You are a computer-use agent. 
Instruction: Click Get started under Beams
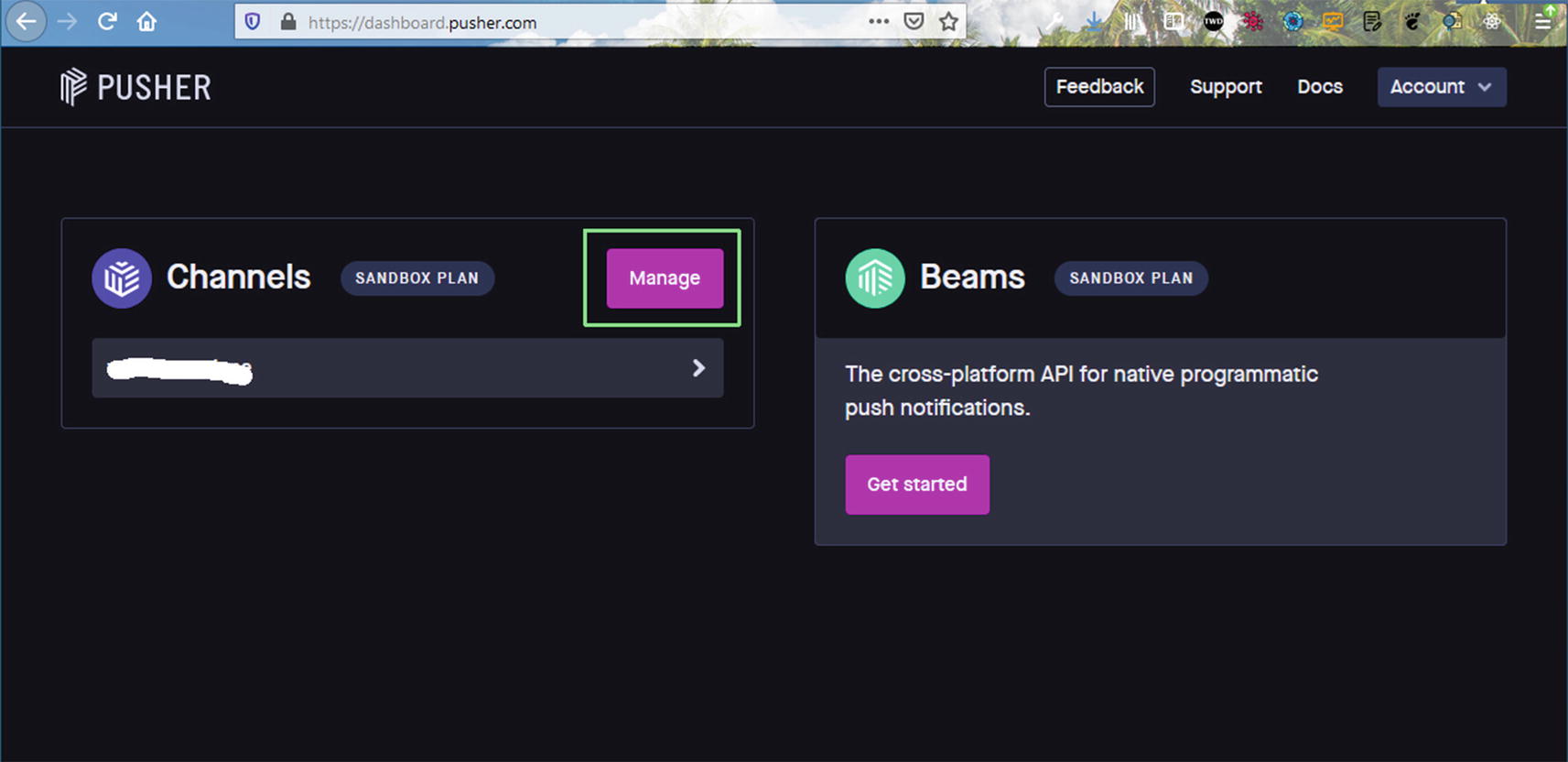916,484
